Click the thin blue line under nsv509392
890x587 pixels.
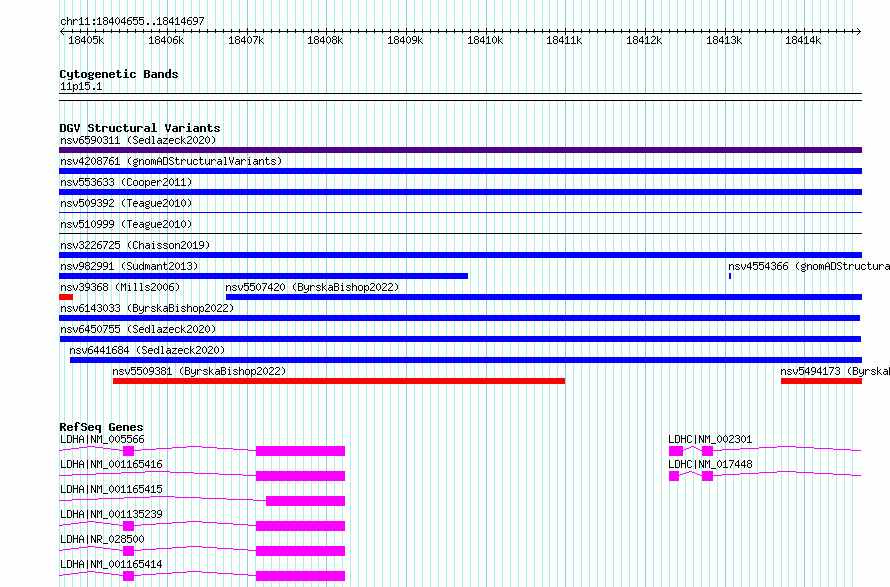click(460, 212)
